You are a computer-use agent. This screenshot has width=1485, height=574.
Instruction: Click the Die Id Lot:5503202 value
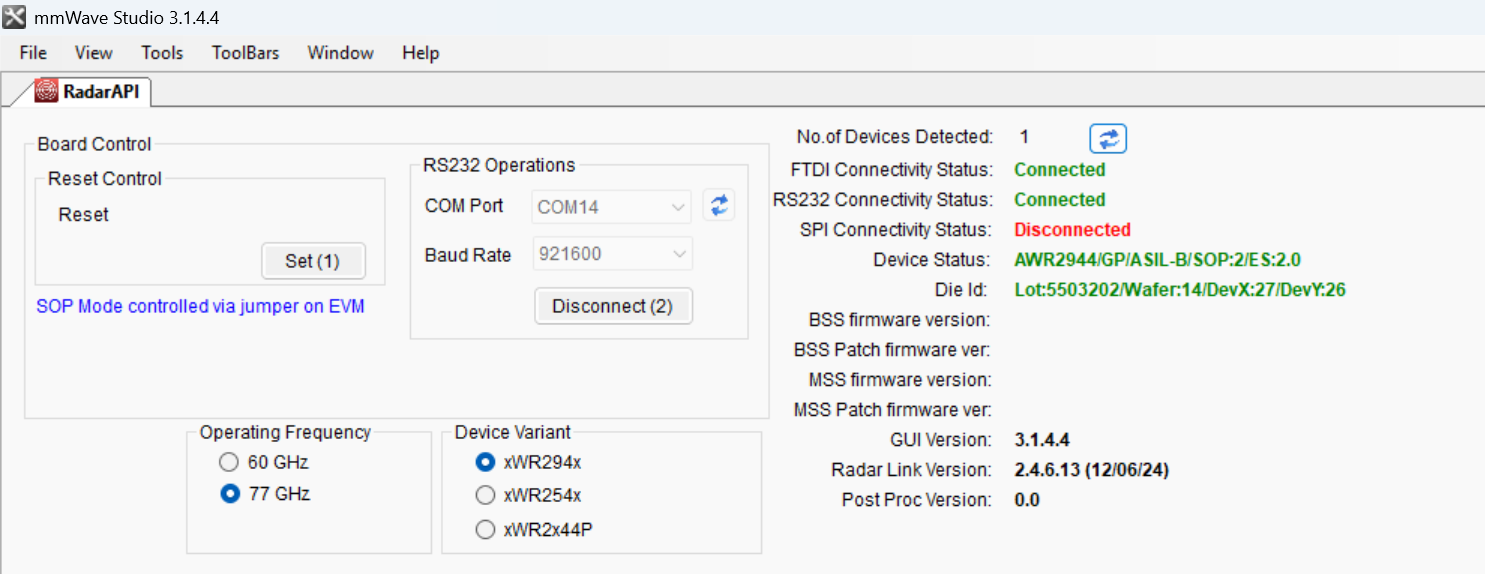pos(1180,289)
